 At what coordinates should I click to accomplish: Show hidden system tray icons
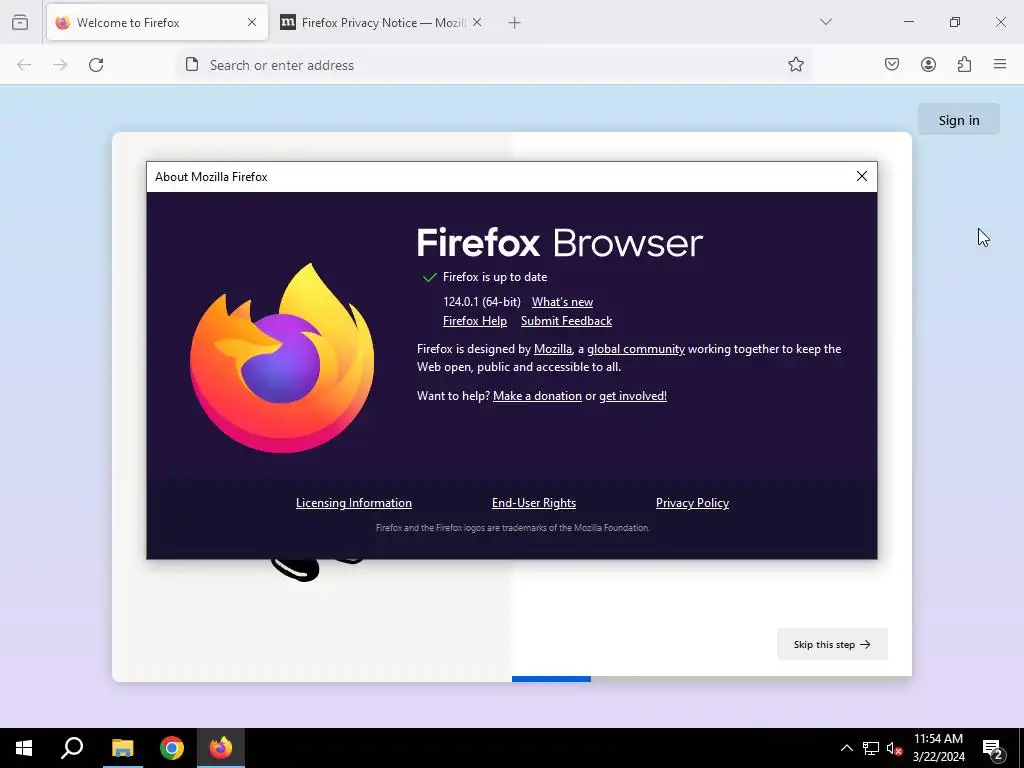pos(846,748)
